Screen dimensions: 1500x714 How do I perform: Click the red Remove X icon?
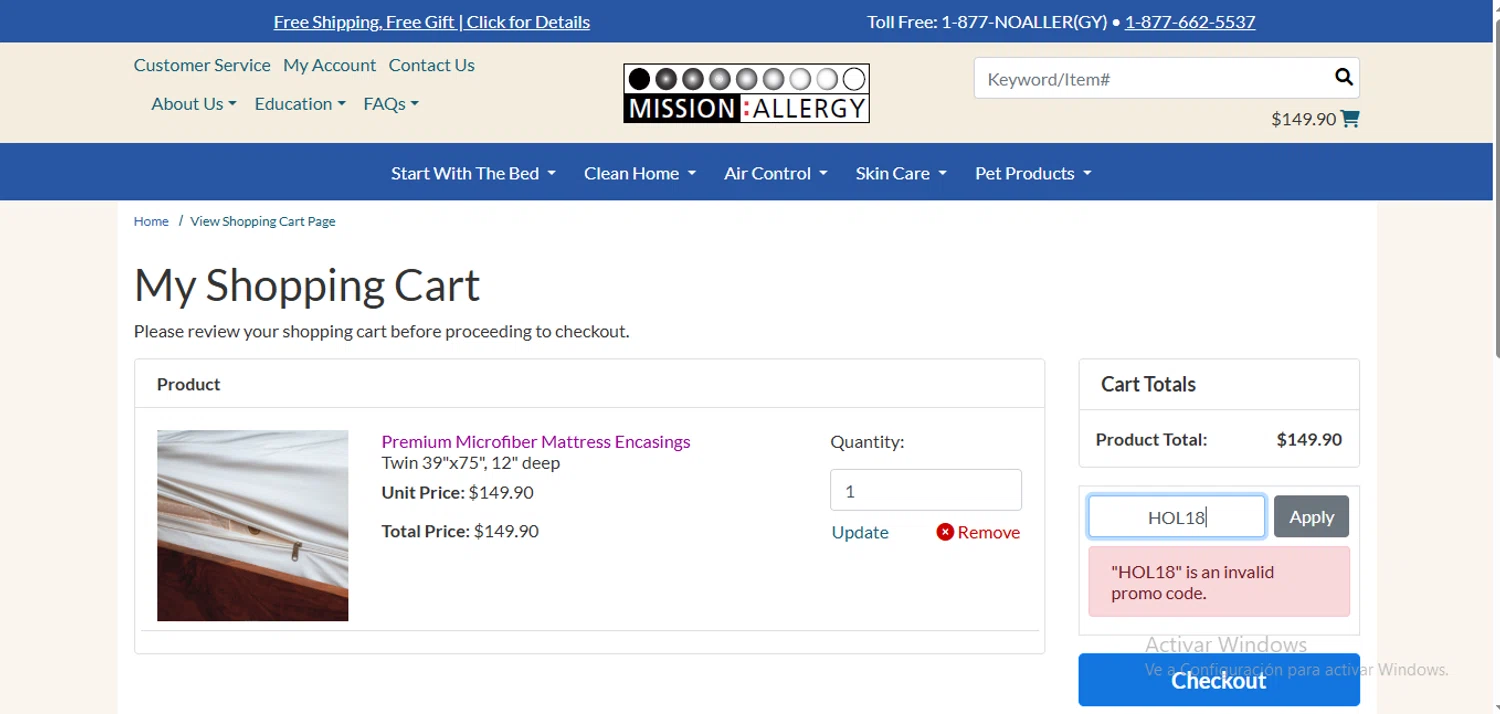(945, 532)
